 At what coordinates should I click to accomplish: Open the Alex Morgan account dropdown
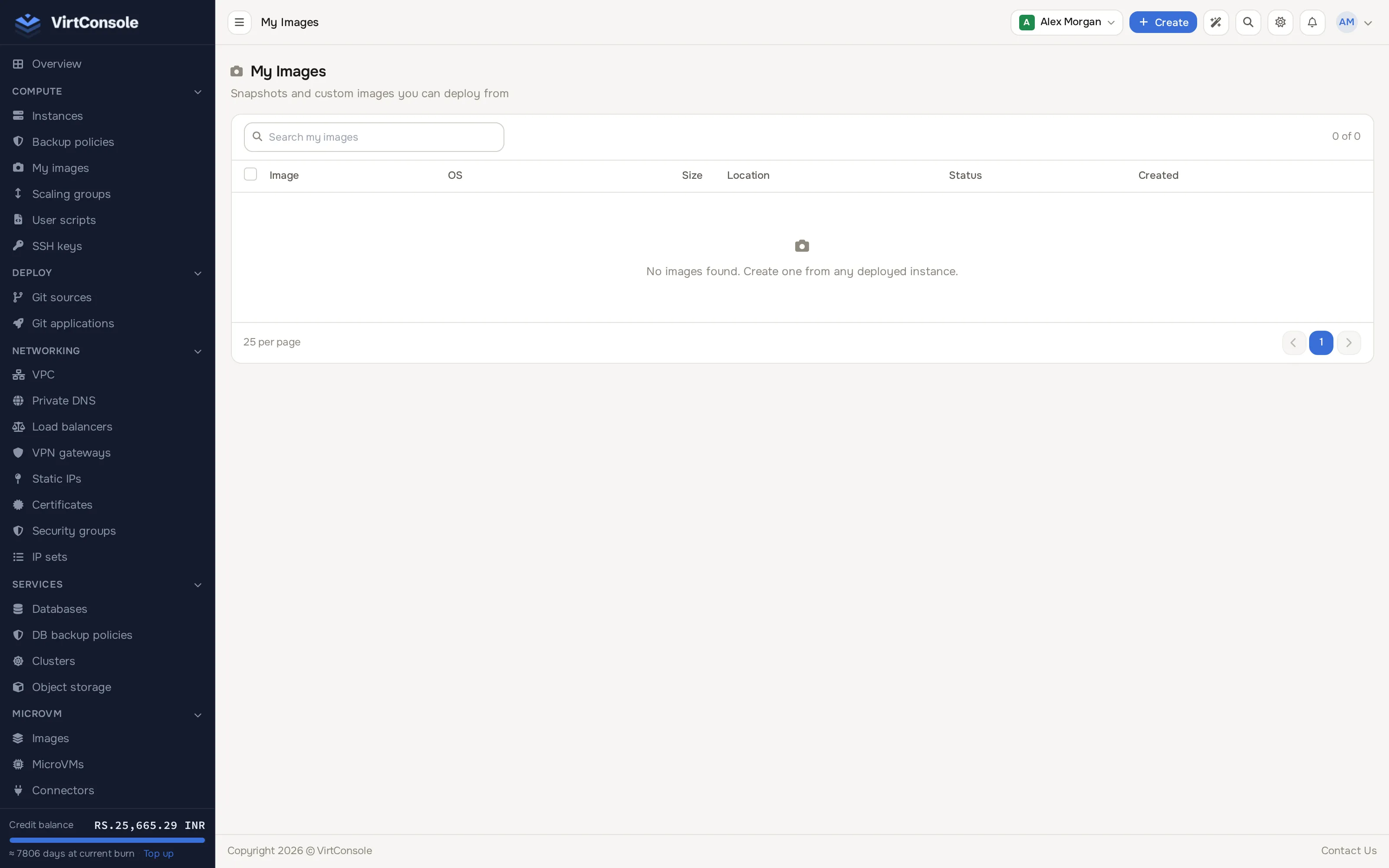[1066, 23]
